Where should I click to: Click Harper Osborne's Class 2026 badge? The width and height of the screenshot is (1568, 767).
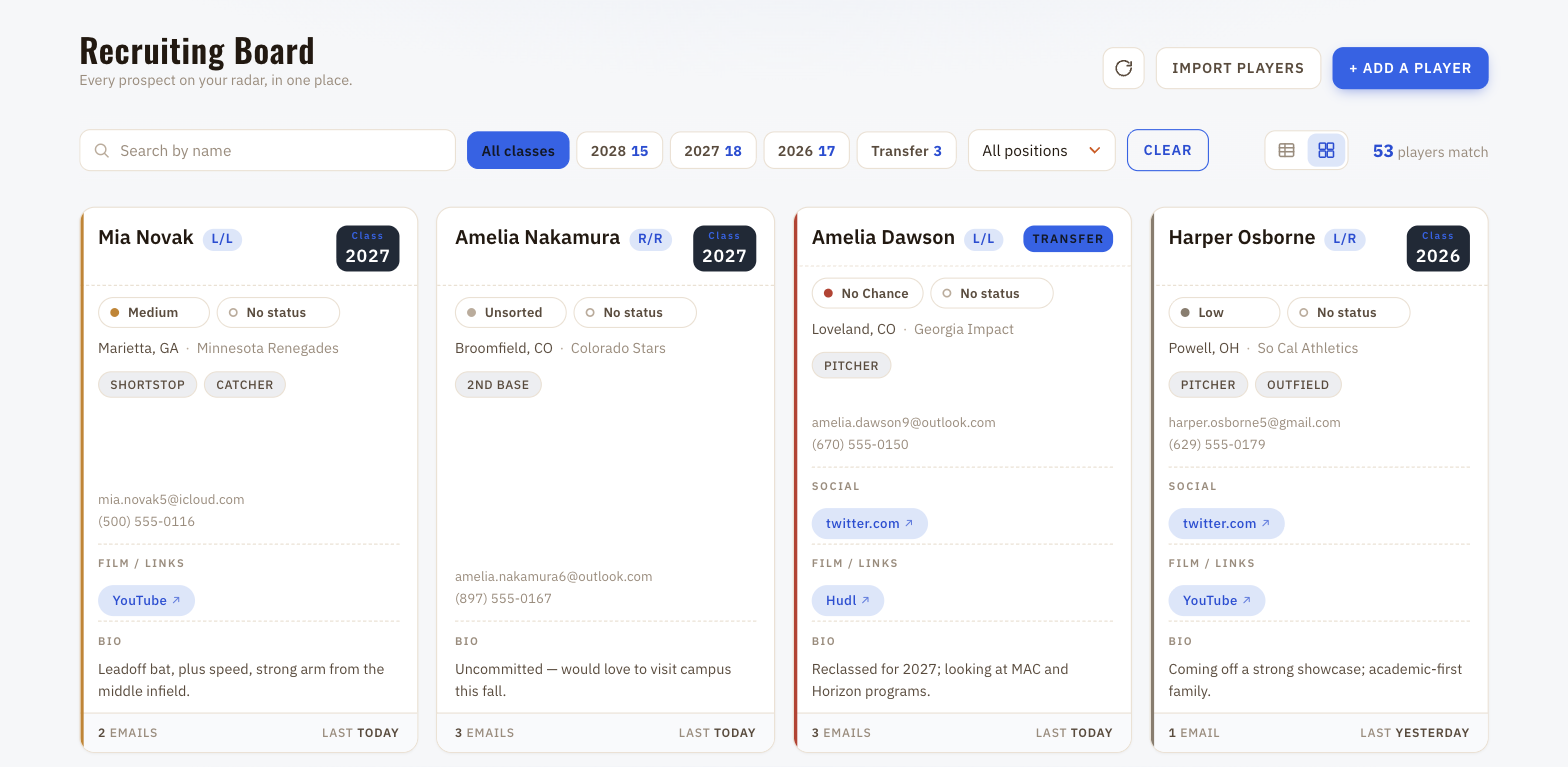[1438, 248]
